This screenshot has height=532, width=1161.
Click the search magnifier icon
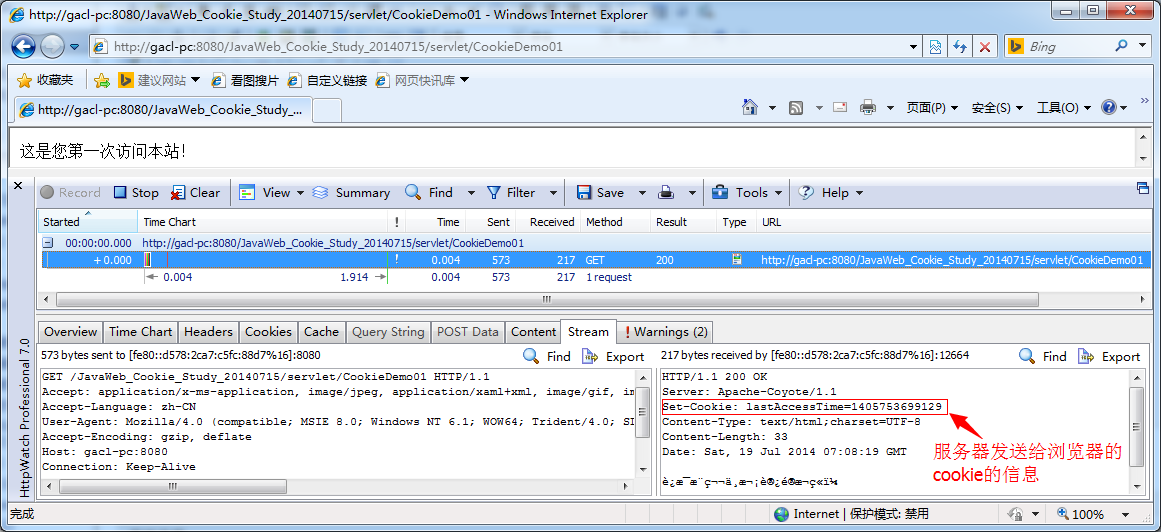click(1121, 47)
